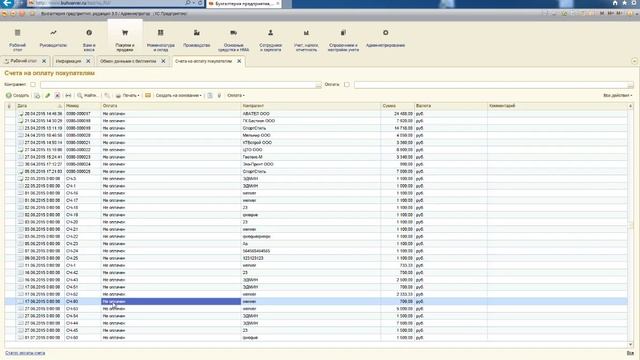Open the Все действия menu
The height and width of the screenshot is (360, 640).
618,96
